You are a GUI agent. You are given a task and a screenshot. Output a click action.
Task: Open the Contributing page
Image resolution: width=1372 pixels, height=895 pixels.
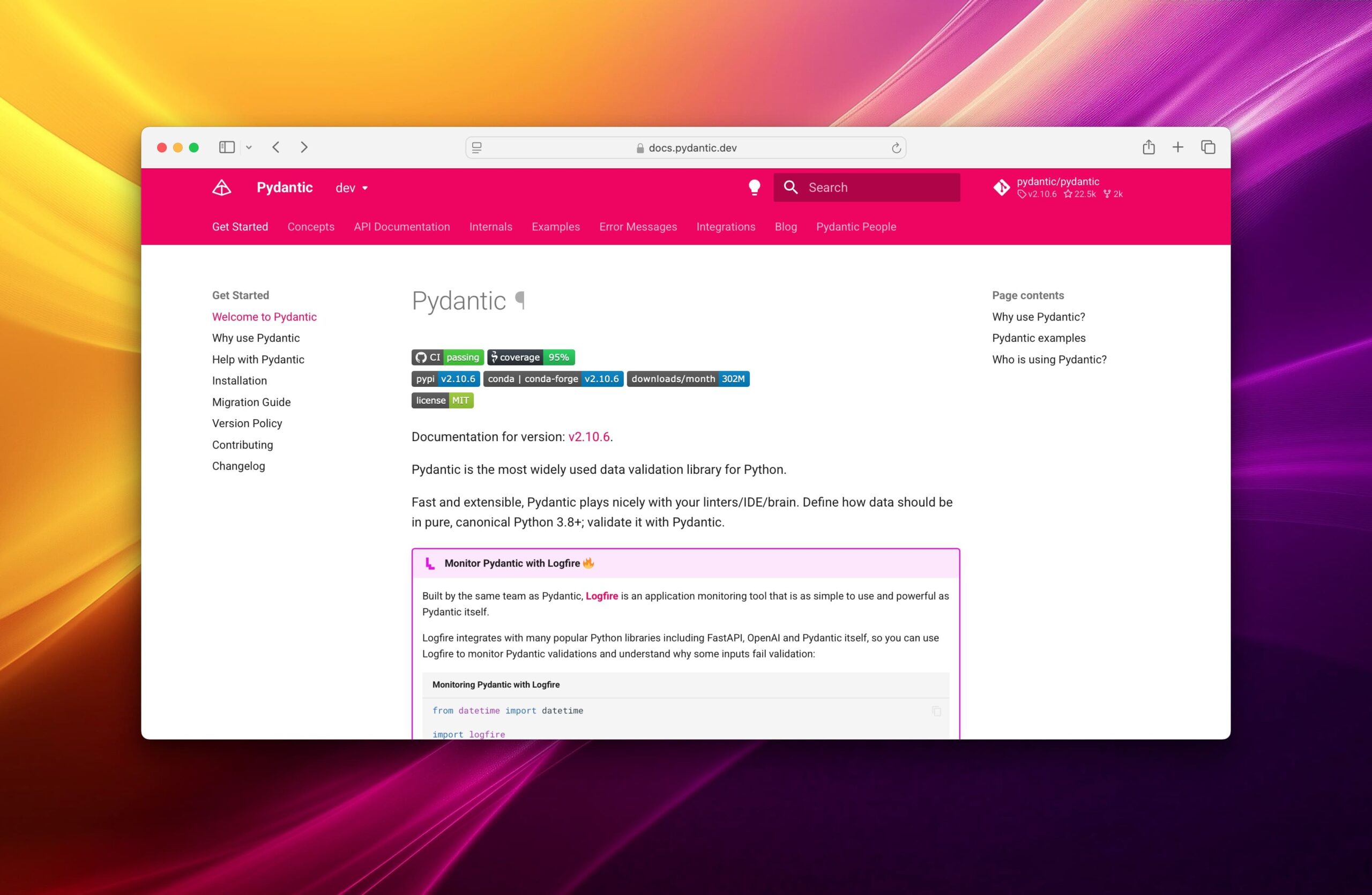pos(242,444)
